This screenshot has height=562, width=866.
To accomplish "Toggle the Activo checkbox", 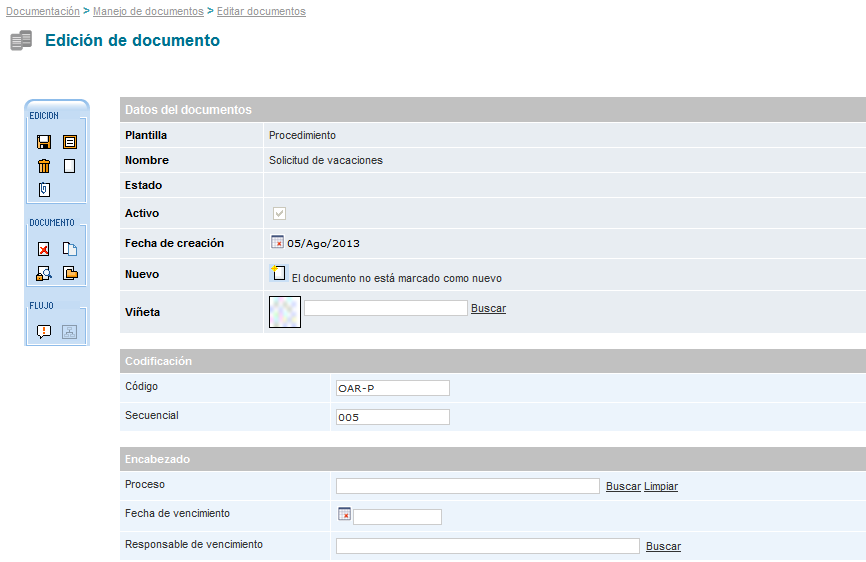I will click(x=280, y=213).
